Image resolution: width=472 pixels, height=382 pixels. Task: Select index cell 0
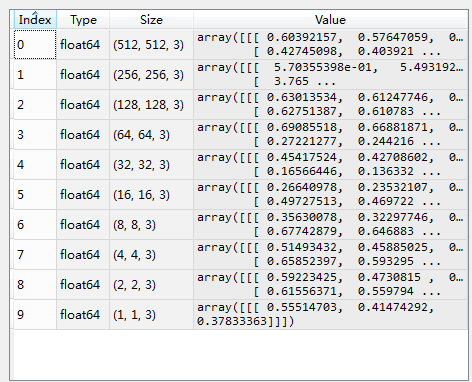click(35, 44)
